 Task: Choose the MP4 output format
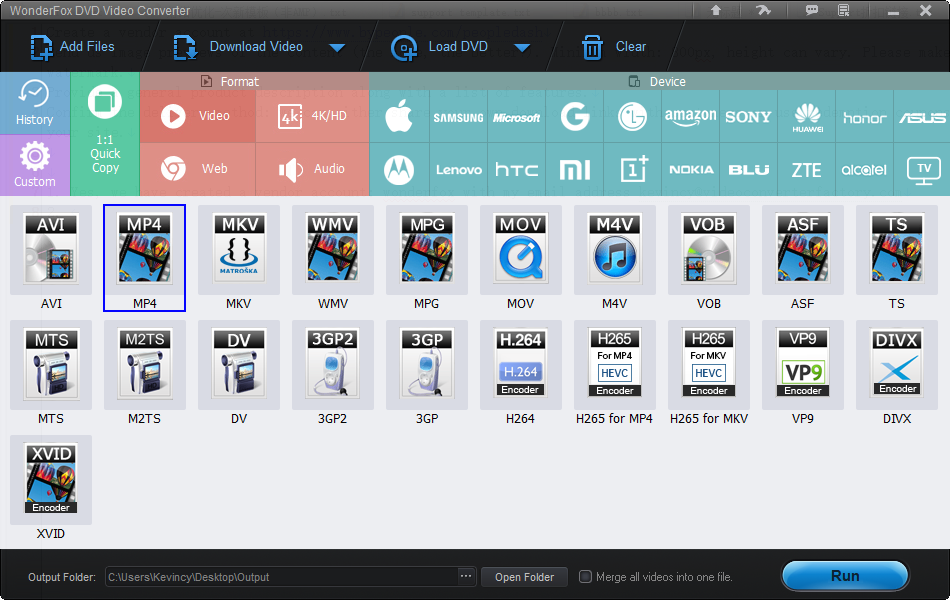tap(144, 258)
